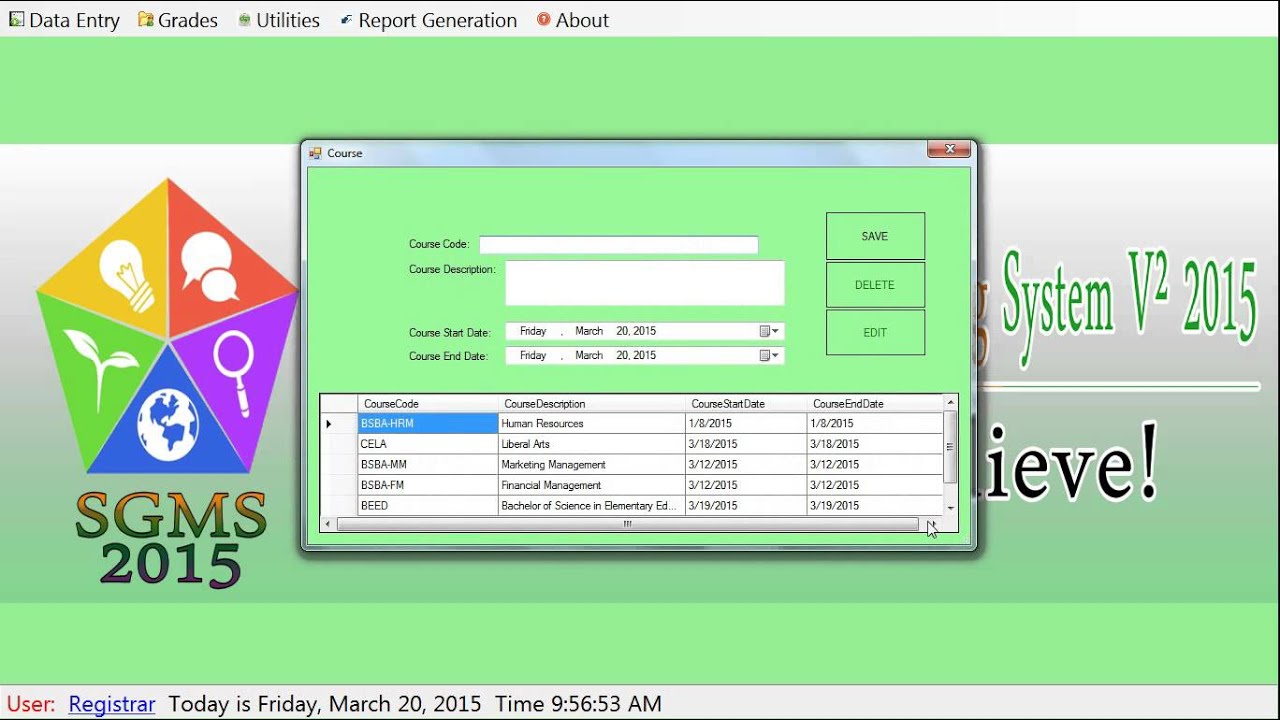Click the row header of the CELA row
Image resolution: width=1280 pixels, height=720 pixels.
339,444
